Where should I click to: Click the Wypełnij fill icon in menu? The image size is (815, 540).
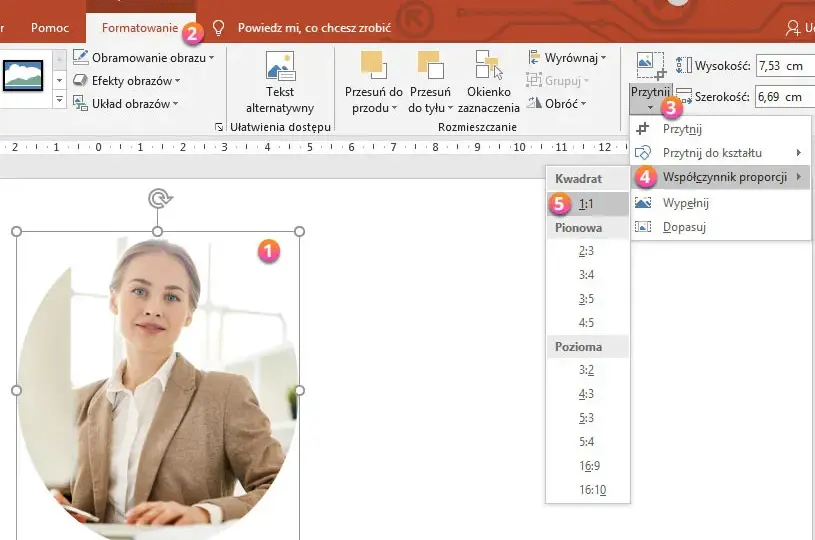point(643,203)
